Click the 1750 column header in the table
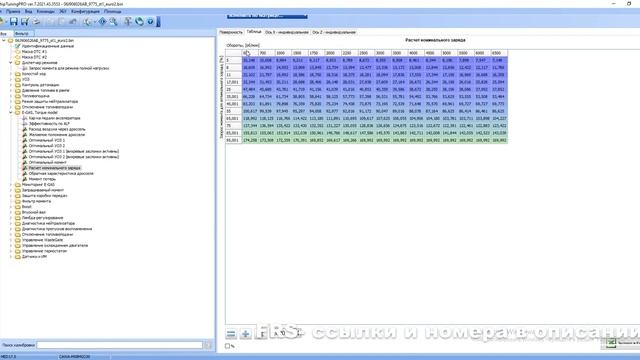Screen dimensions: 640x360 316,53
